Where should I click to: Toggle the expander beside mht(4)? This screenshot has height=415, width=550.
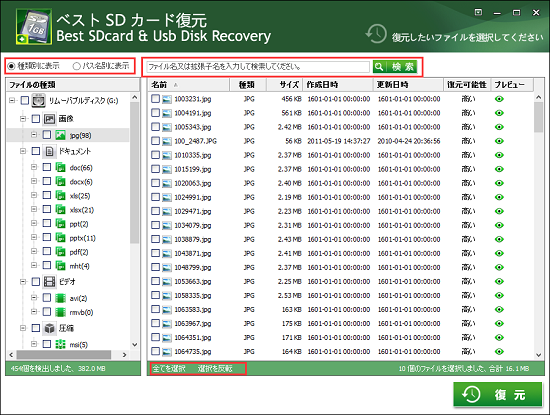[x=34, y=265]
